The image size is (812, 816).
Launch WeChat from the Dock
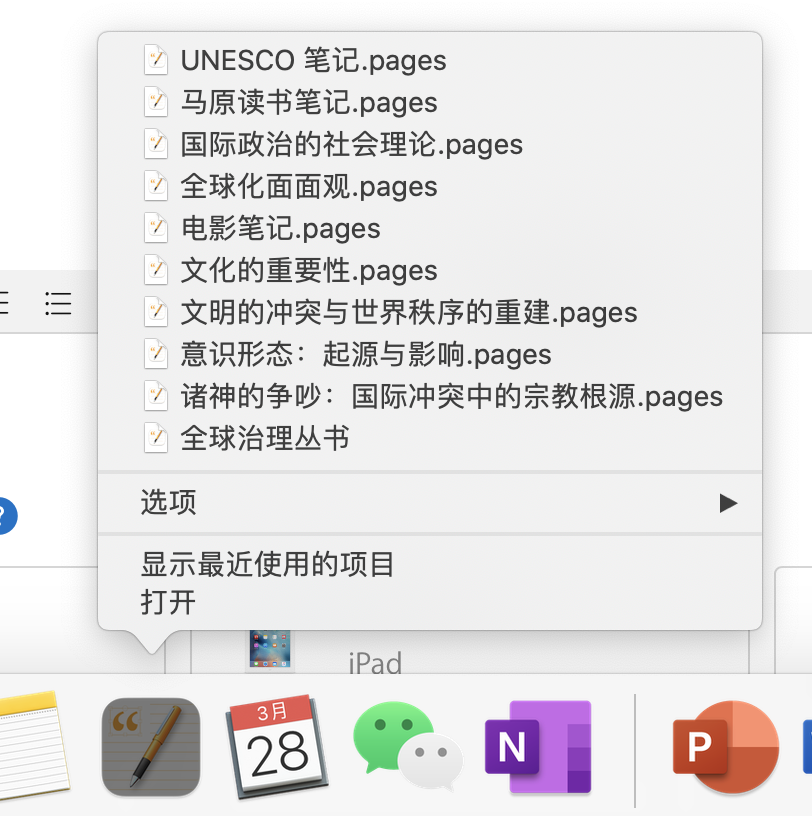pos(407,746)
